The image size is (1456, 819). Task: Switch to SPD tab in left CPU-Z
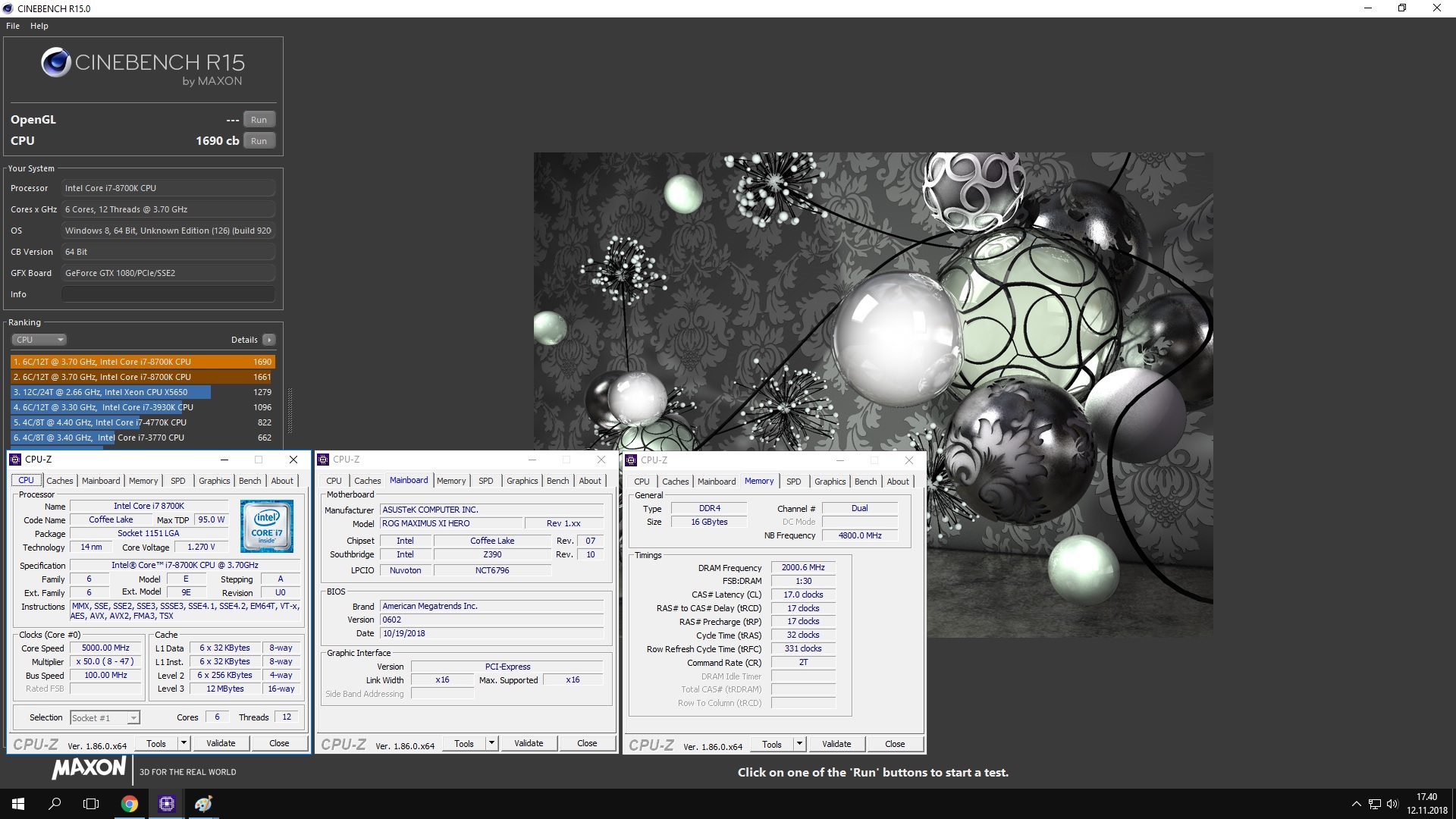[178, 481]
